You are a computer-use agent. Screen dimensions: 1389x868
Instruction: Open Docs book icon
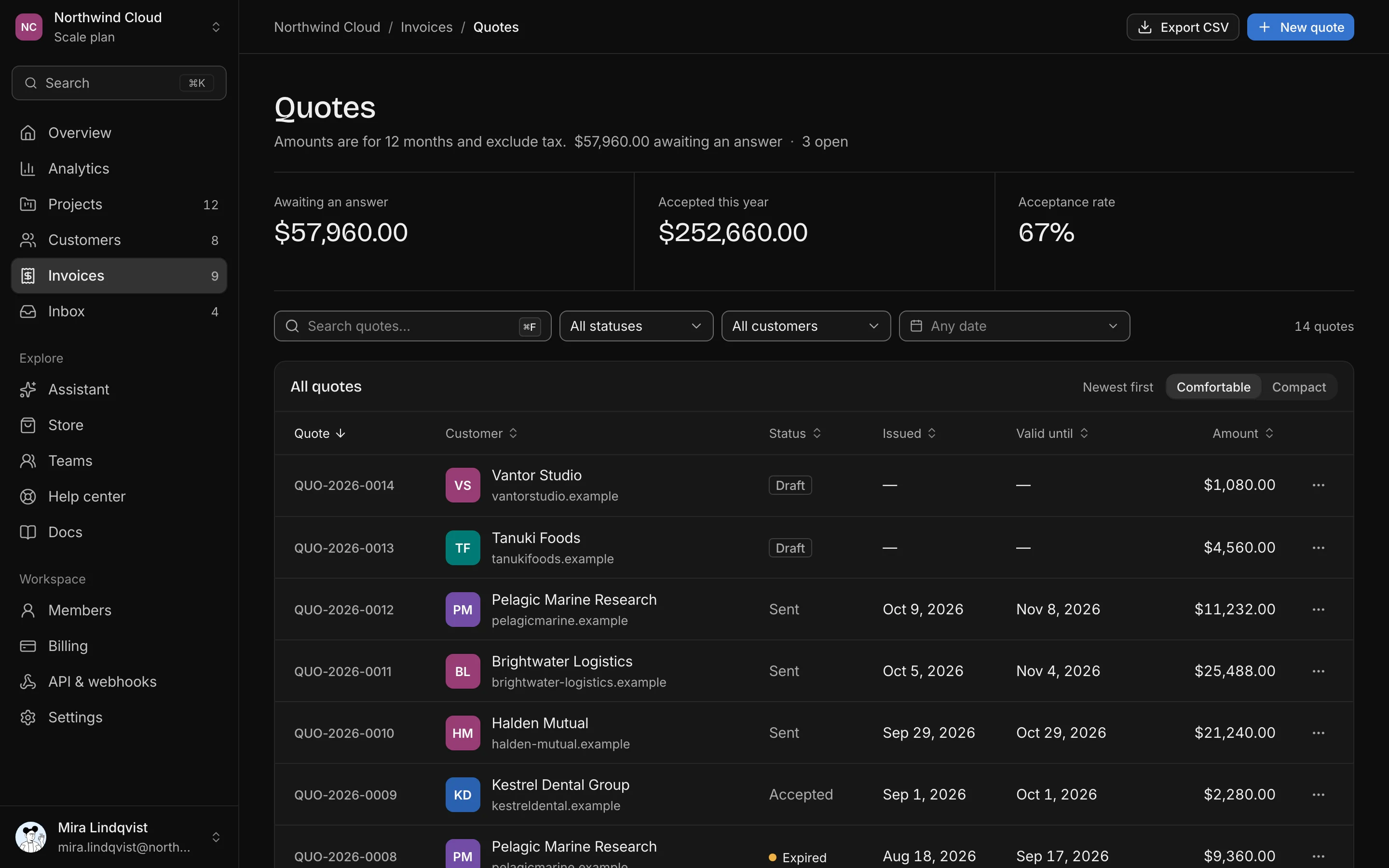click(27, 531)
